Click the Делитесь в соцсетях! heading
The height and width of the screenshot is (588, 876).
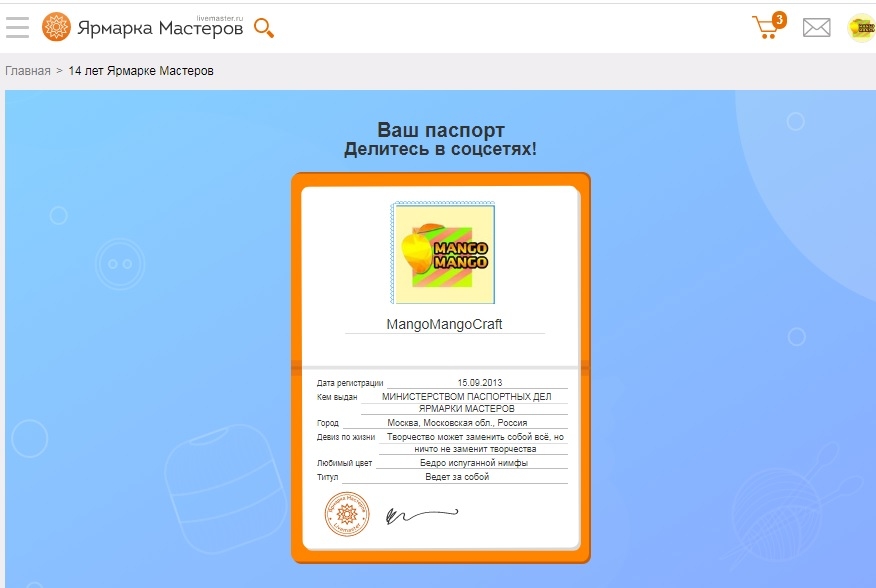click(x=440, y=149)
